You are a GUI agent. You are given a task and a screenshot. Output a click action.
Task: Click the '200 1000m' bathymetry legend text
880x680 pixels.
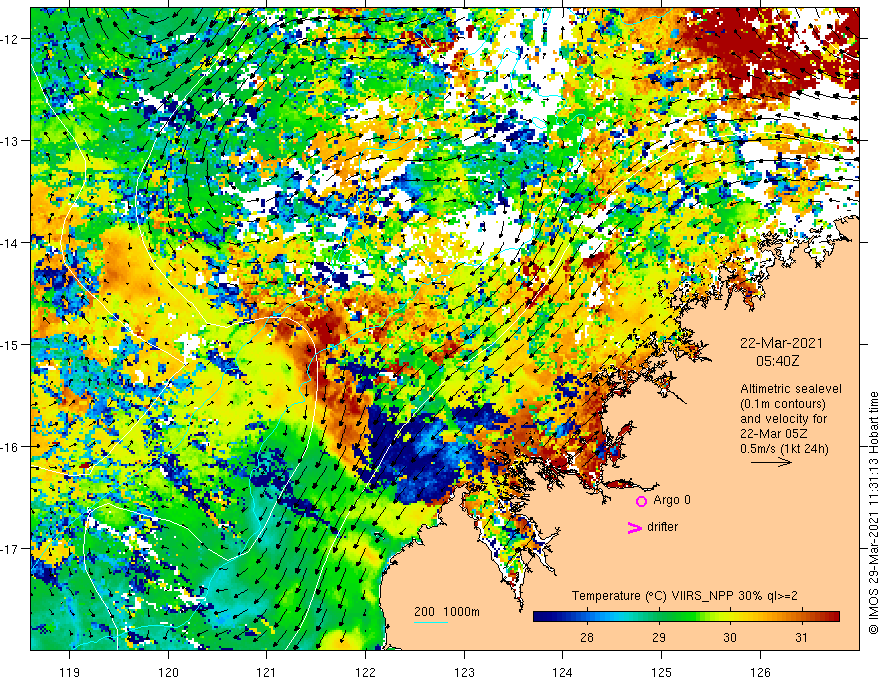point(447,612)
